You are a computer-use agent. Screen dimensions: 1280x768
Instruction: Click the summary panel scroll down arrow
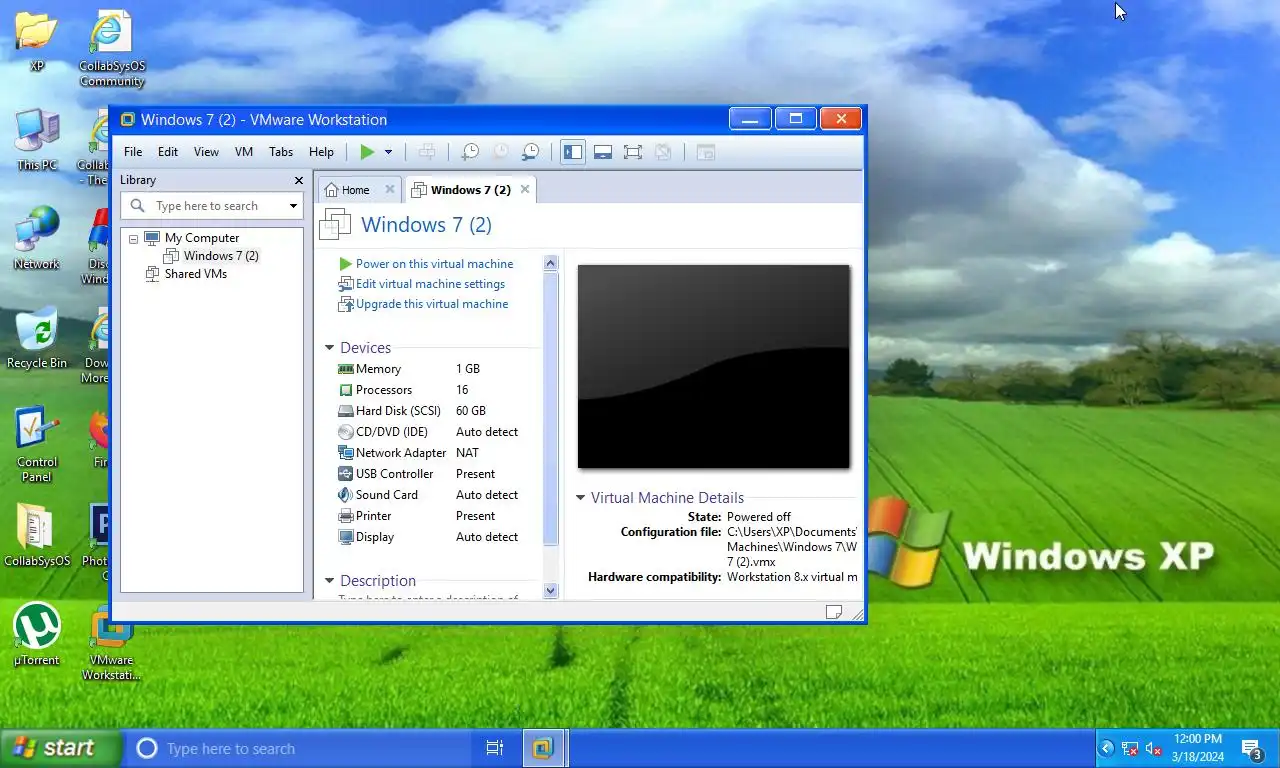[x=550, y=591]
